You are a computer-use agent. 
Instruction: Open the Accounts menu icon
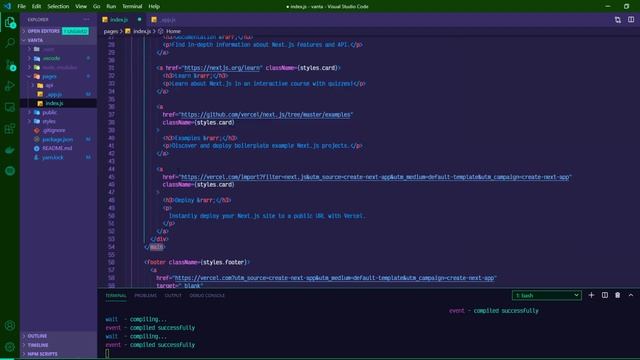(x=10, y=325)
